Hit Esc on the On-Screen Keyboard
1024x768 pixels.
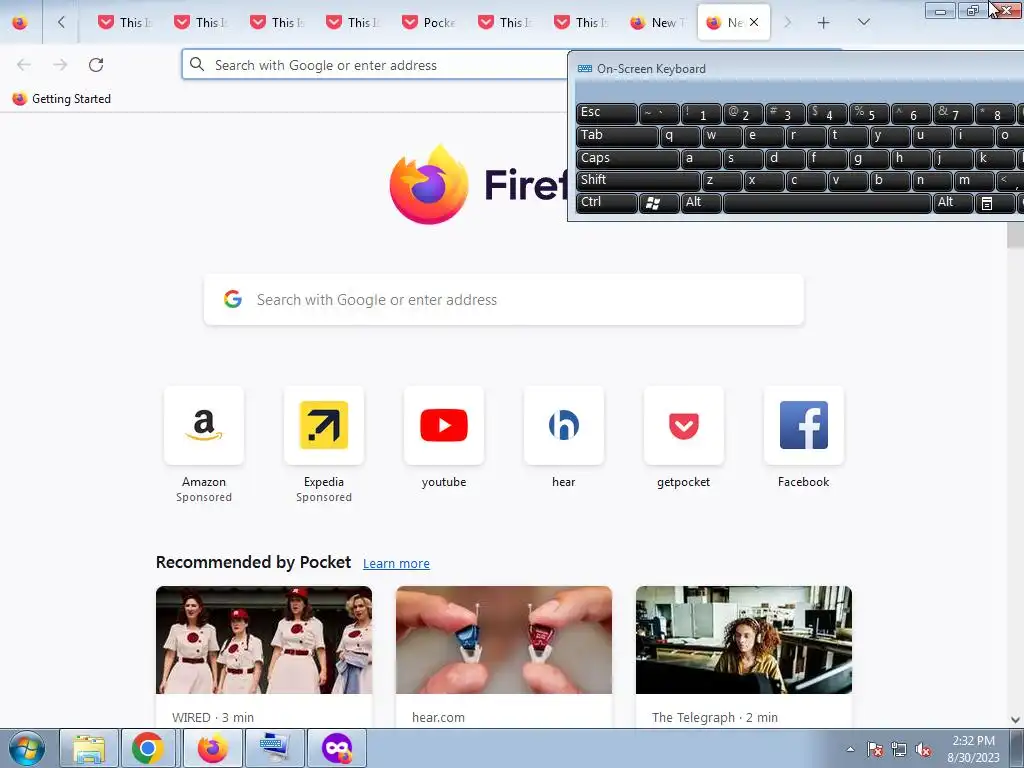tap(607, 113)
